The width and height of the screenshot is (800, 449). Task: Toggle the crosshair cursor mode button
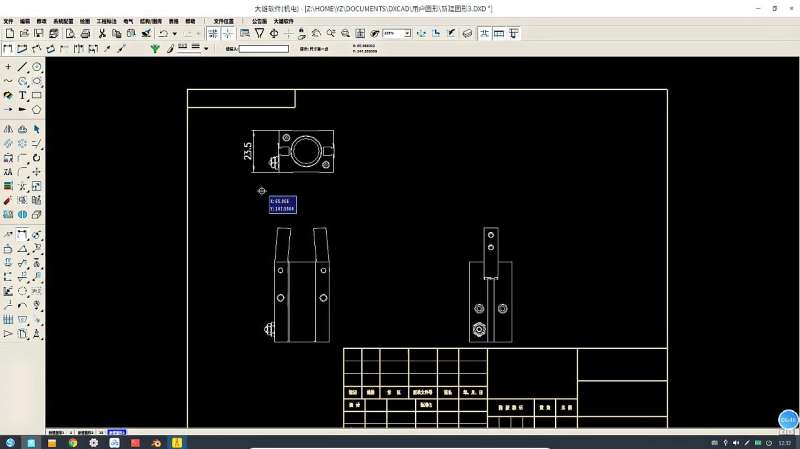pos(228,33)
